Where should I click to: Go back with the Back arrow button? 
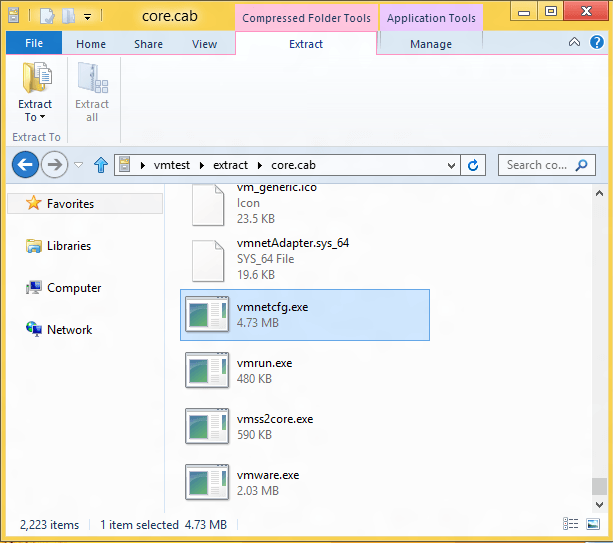click(x=26, y=165)
